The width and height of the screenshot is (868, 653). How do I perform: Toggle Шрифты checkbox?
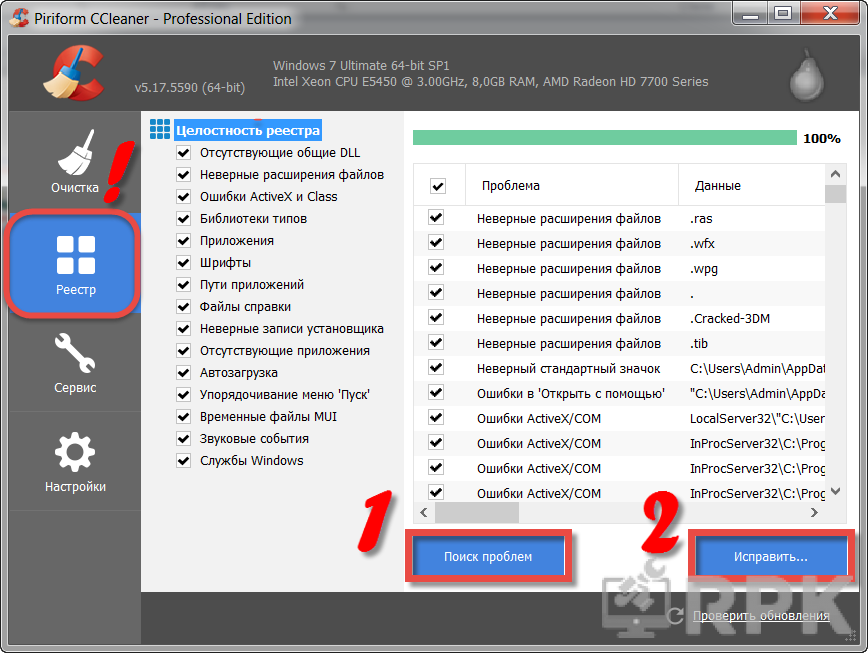point(183,262)
